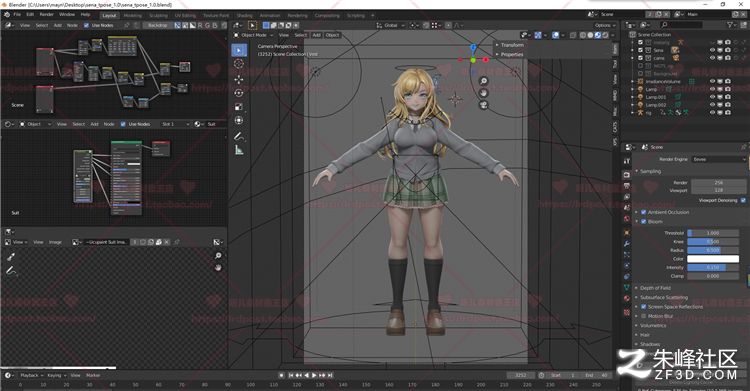Image resolution: width=750 pixels, height=391 pixels.
Task: Select the Annotate pencil tool
Action: (239, 136)
